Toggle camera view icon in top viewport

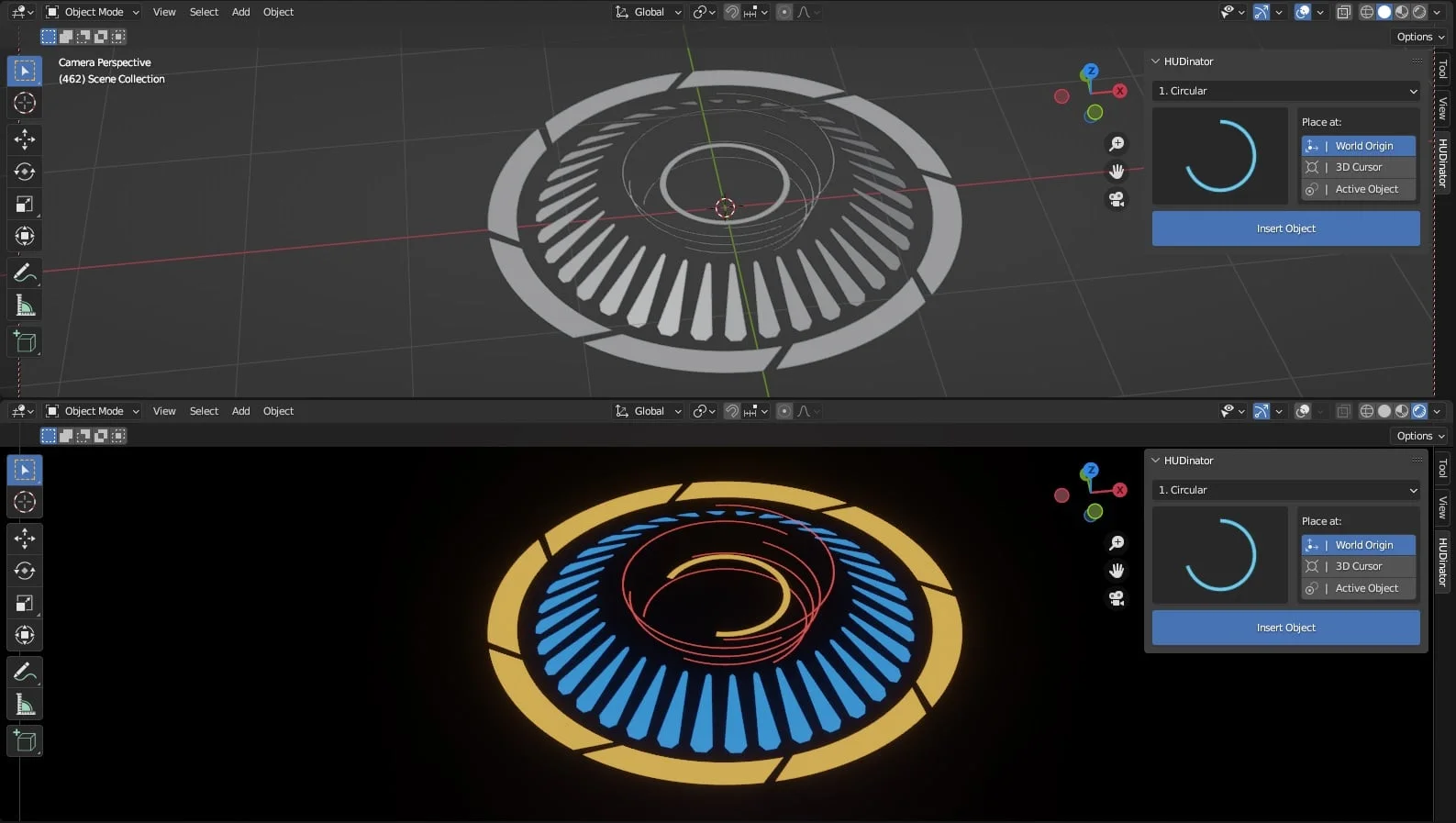pos(1117,199)
